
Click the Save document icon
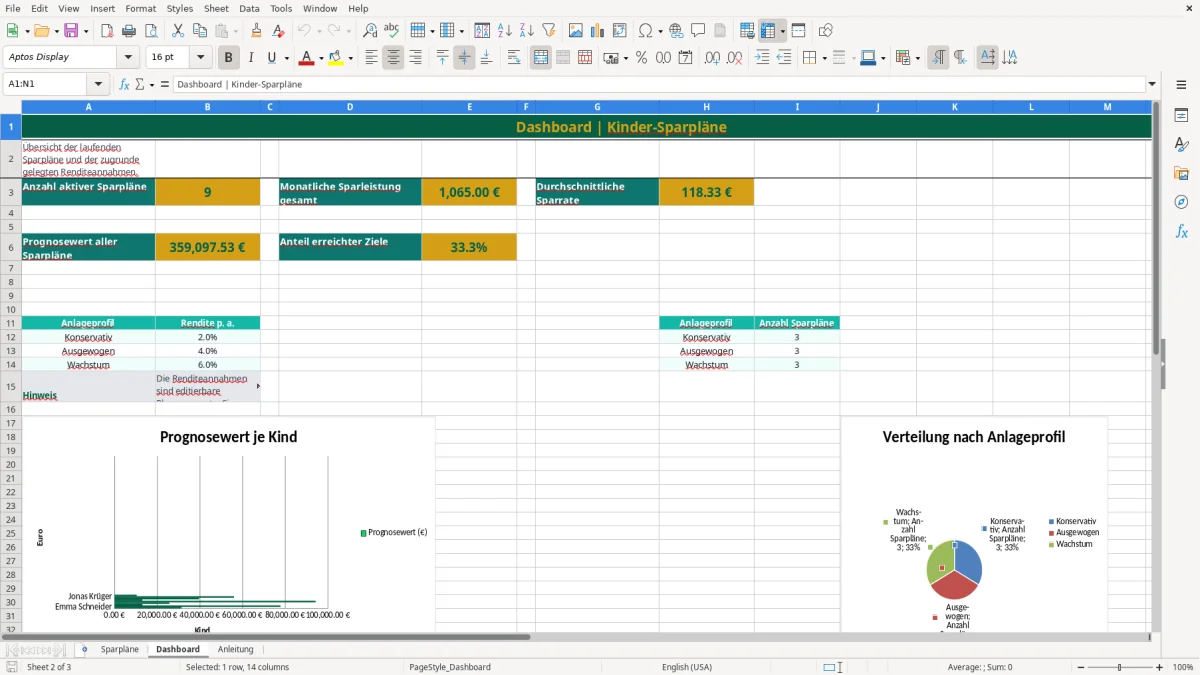(x=71, y=31)
